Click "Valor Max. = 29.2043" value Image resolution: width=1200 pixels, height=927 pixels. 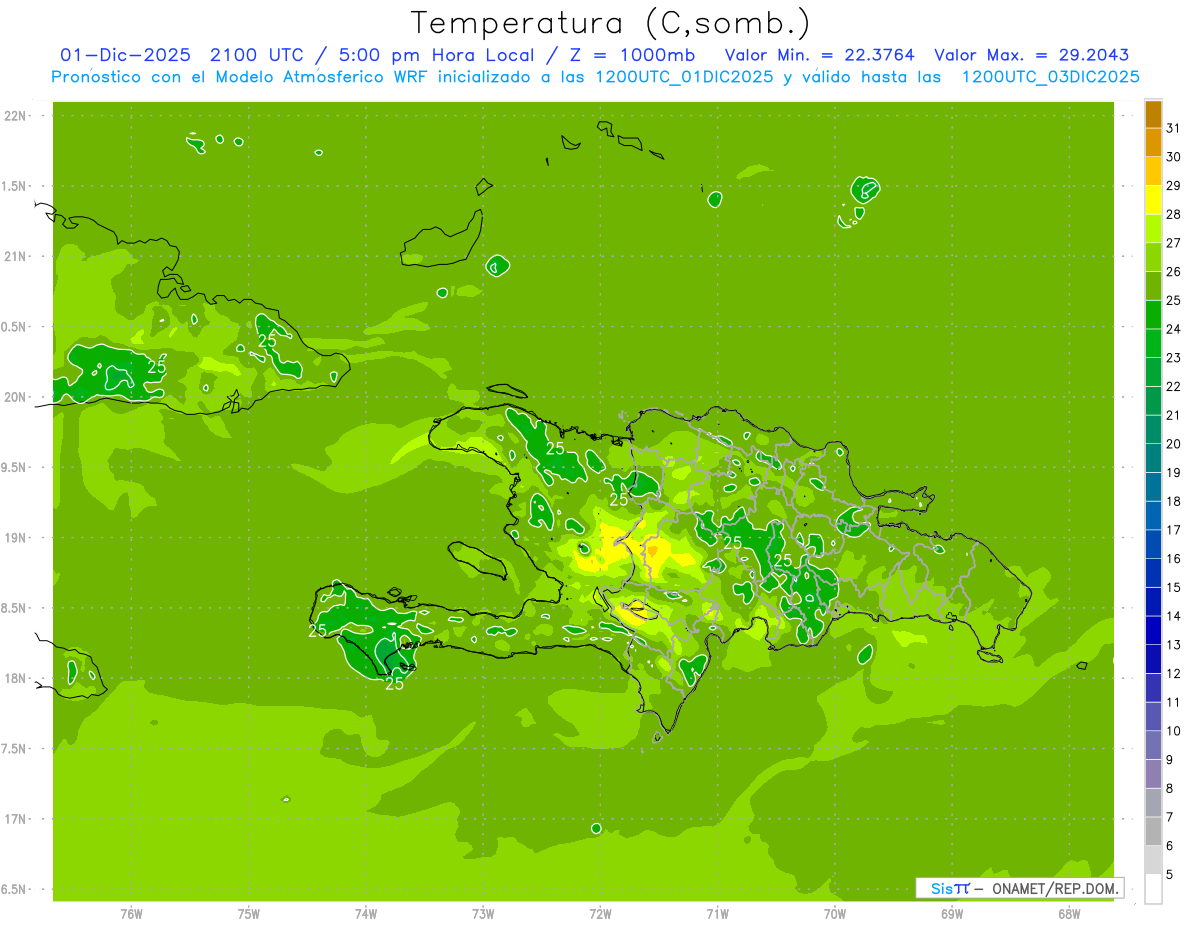coord(1031,55)
